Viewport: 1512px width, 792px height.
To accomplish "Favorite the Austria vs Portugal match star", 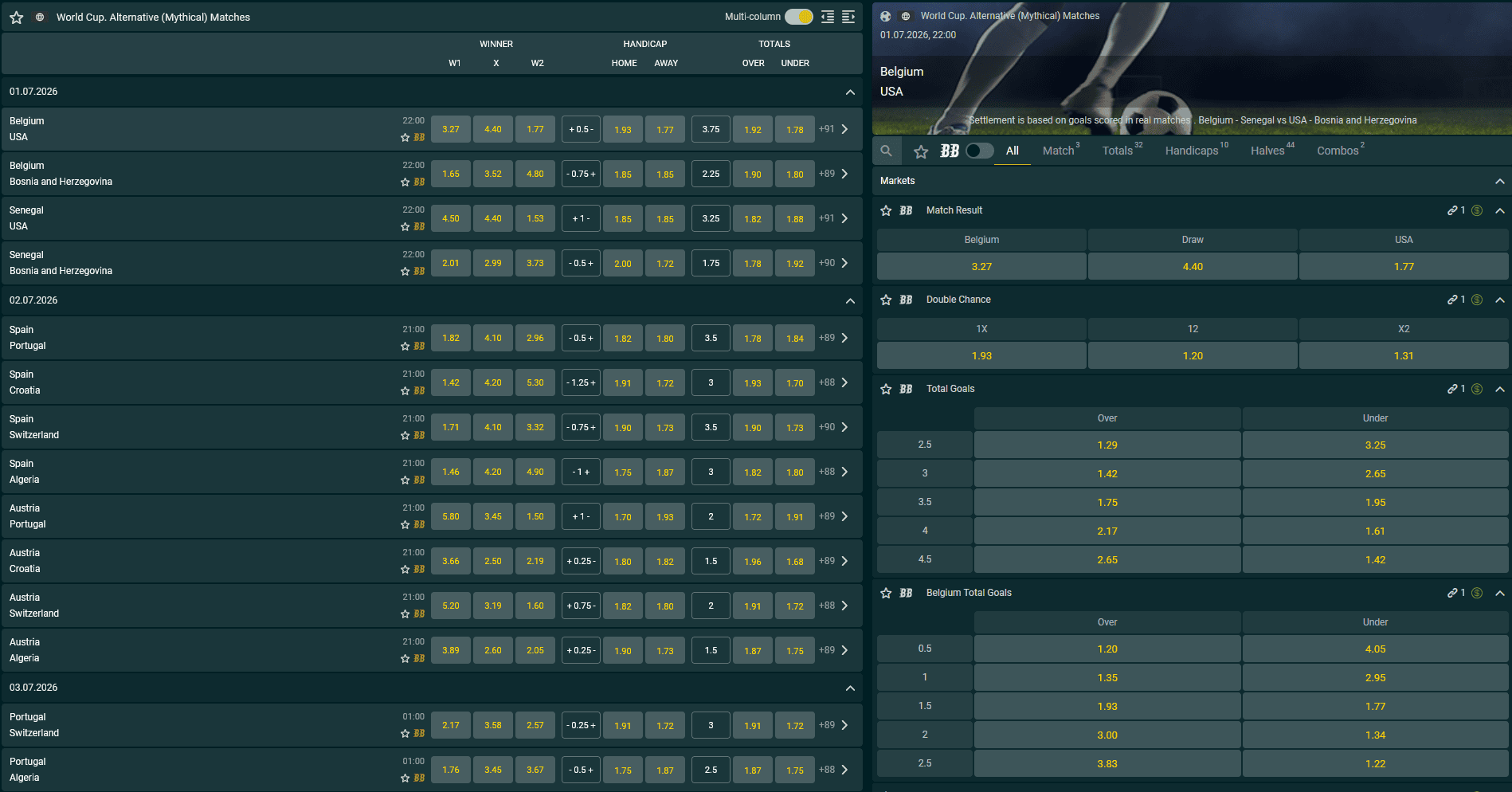I will point(405,525).
